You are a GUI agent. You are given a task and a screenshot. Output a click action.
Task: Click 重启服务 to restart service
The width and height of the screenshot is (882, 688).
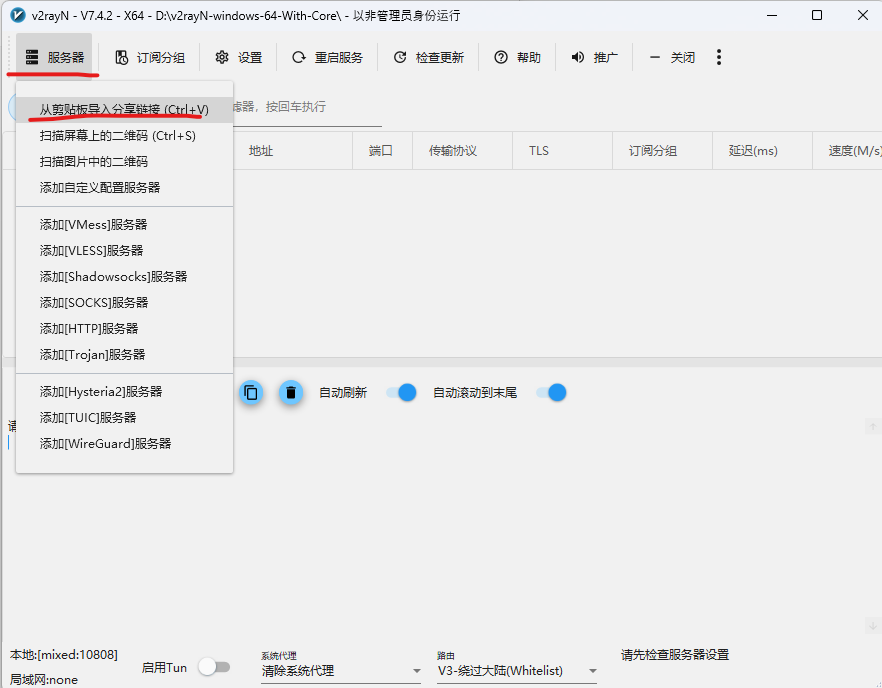(327, 57)
